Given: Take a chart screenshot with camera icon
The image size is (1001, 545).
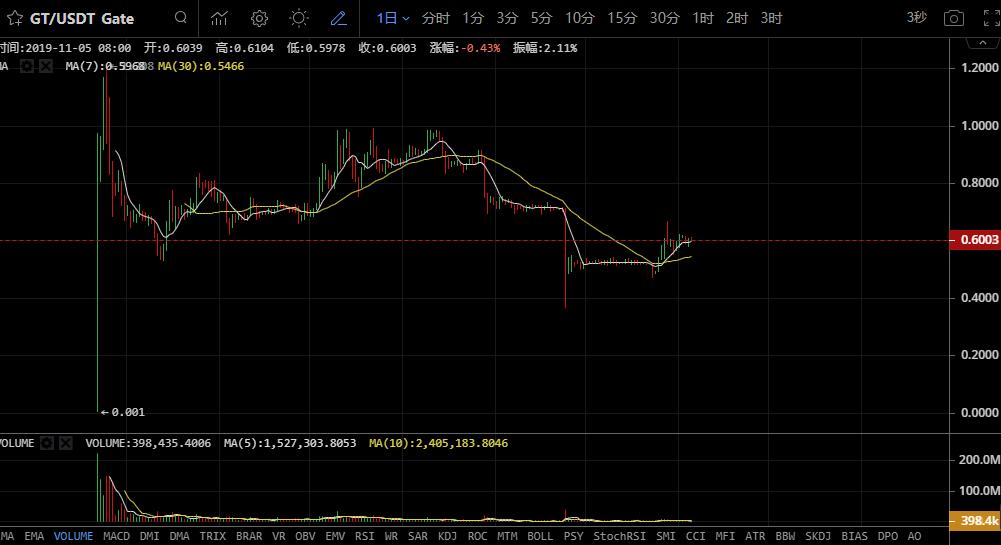Looking at the screenshot, I should pyautogui.click(x=954, y=19).
